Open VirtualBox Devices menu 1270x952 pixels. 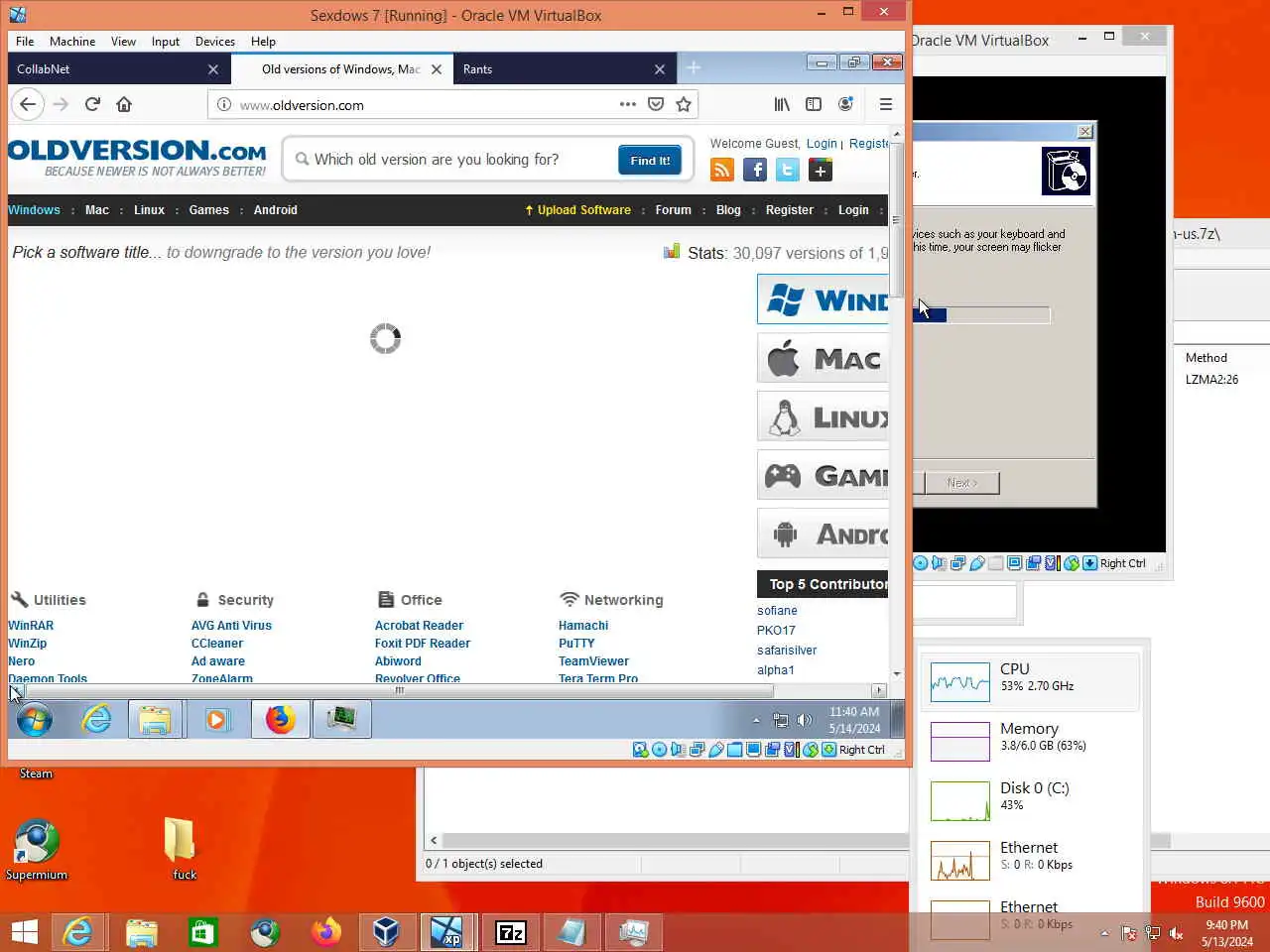point(215,42)
